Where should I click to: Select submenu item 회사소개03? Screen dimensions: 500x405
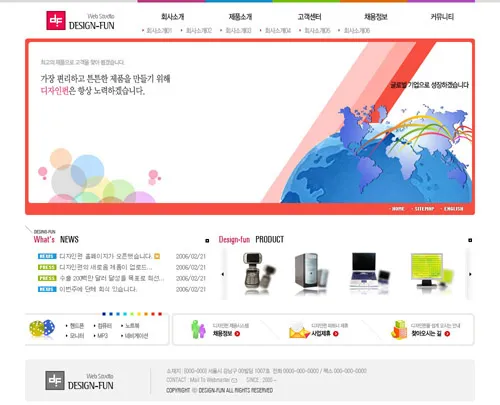[x=238, y=31]
